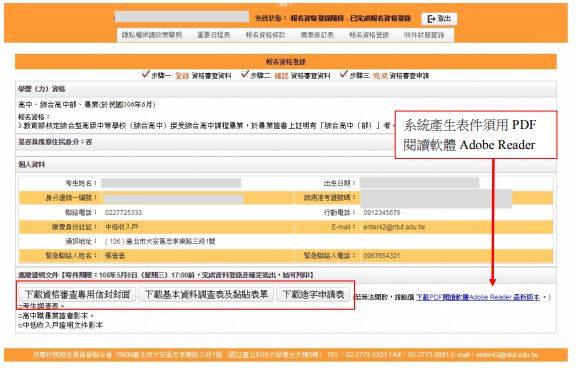This screenshot has width=578, height=368.
Task: Click the 步驟一 step checkmark icon
Action: (146, 74)
